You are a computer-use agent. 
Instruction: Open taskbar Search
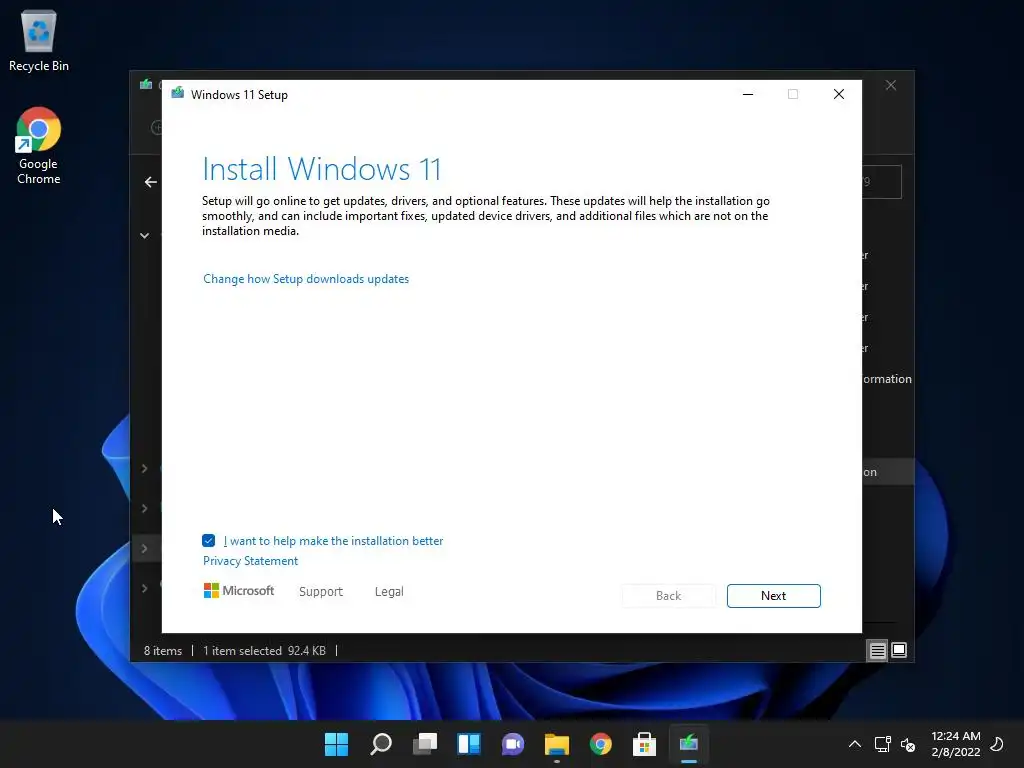(x=381, y=744)
